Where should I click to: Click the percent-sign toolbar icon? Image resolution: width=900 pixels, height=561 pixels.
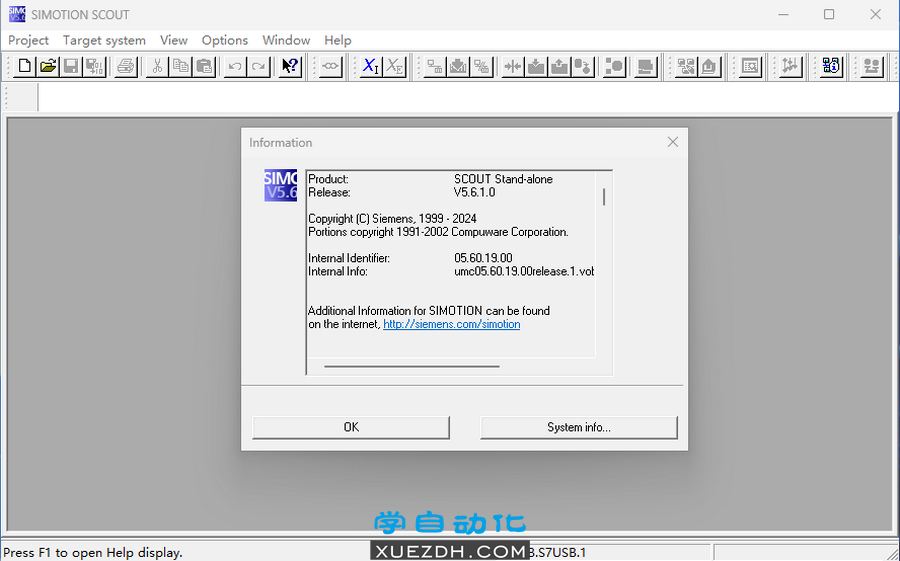click(482, 66)
